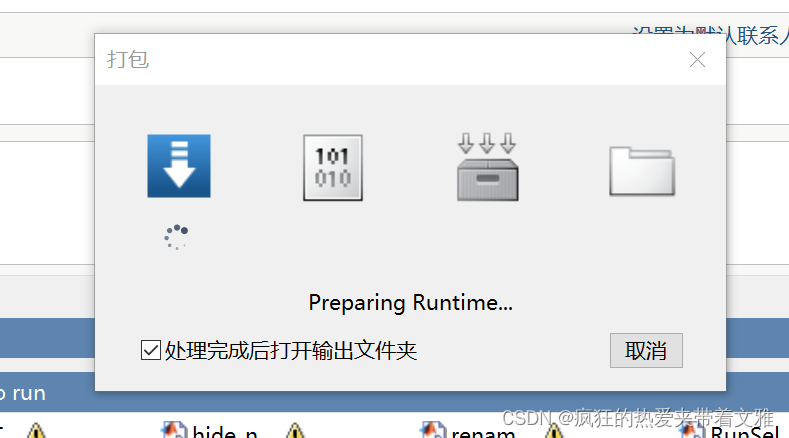Open the 设置为默认联系人 link

711,36
